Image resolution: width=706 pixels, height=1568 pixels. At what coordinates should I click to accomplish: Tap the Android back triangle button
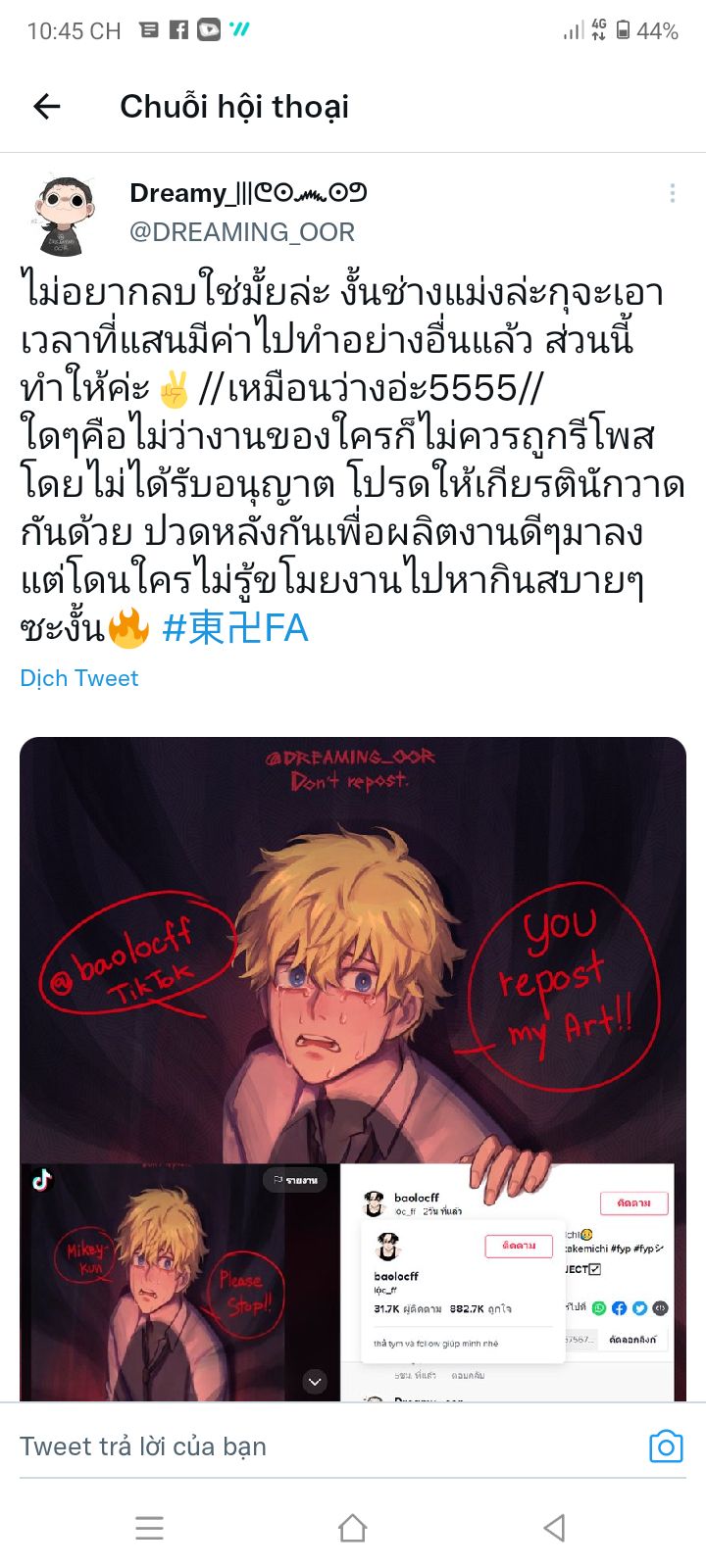(x=555, y=1527)
